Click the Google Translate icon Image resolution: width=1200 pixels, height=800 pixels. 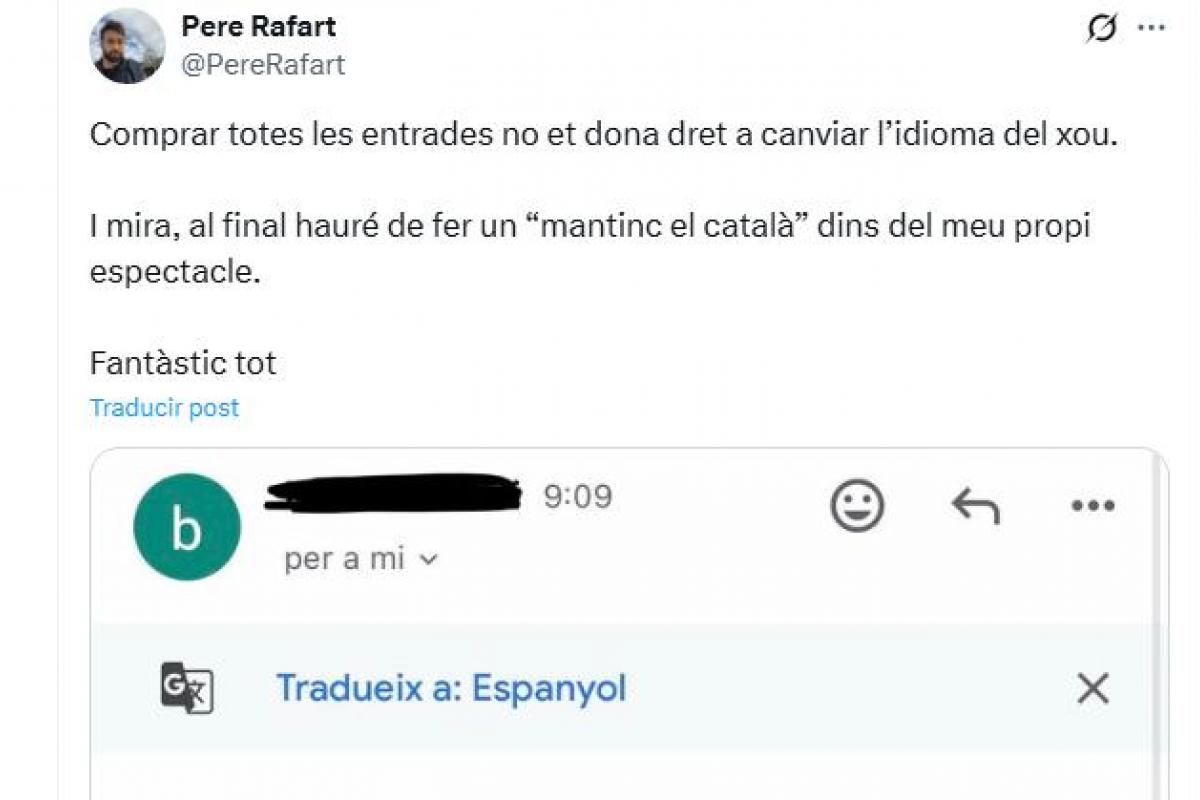(x=187, y=689)
